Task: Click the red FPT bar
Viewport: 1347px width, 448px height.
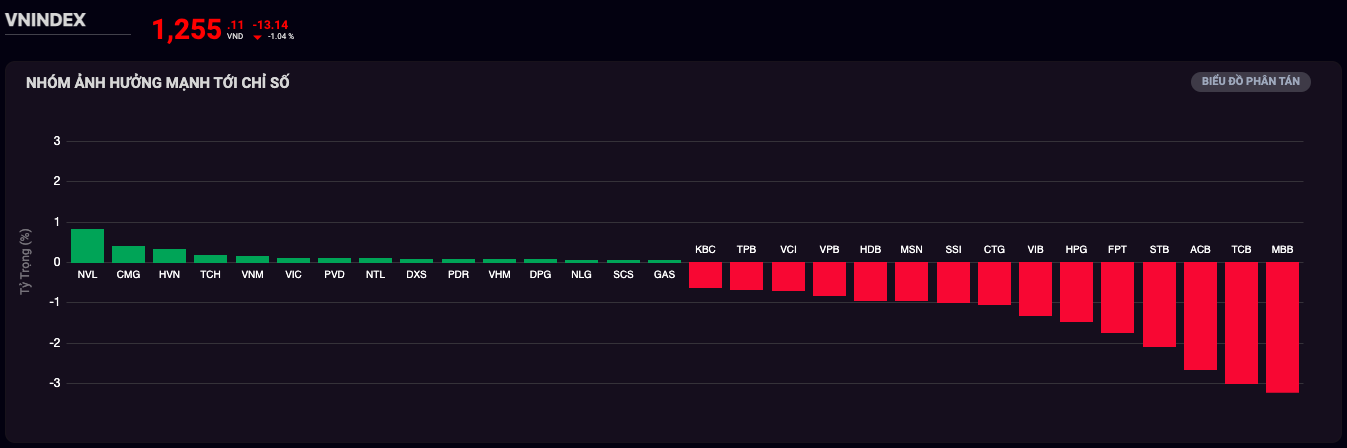Action: [x=1117, y=297]
